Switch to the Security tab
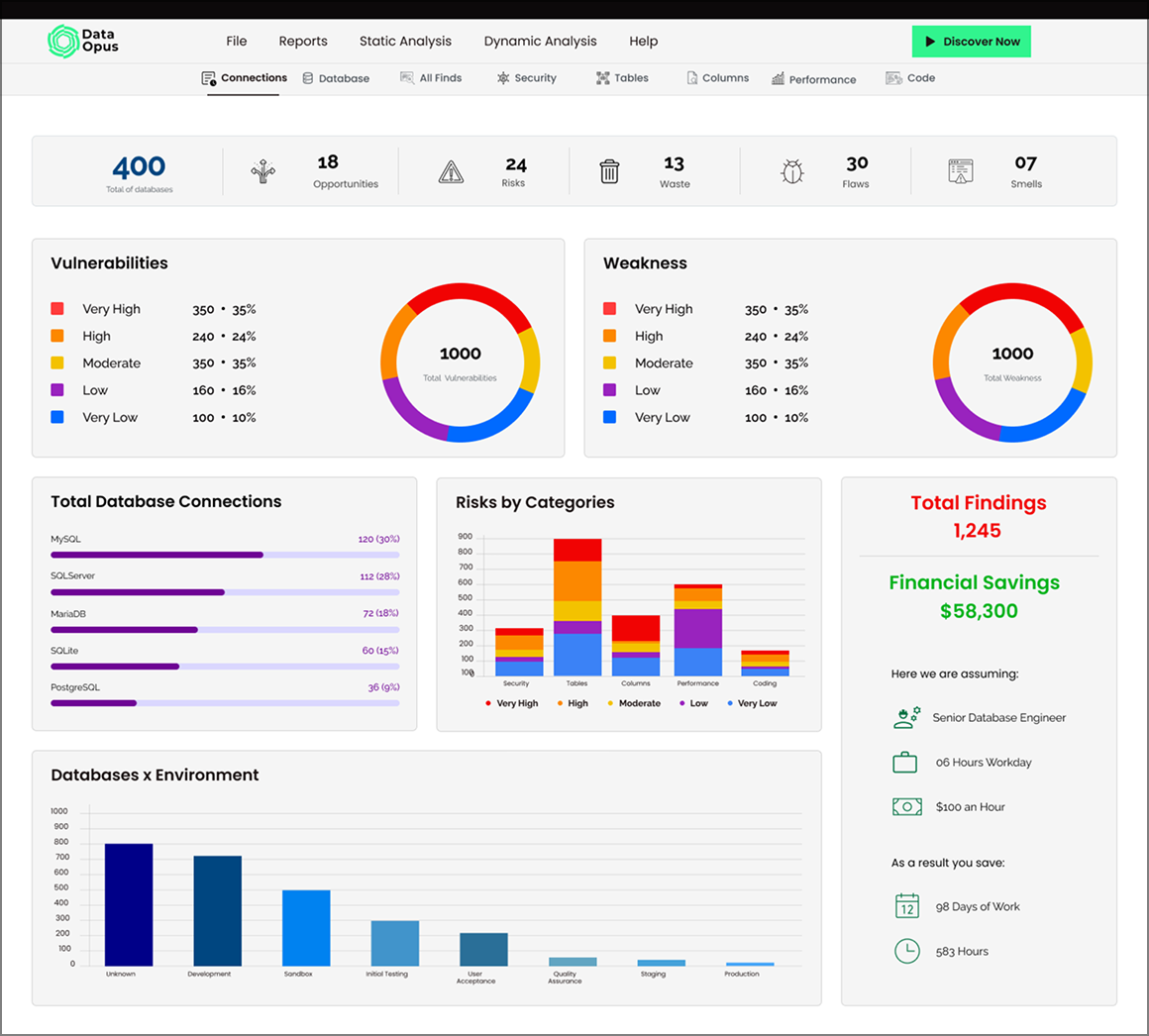1149x1036 pixels. pyautogui.click(x=527, y=78)
